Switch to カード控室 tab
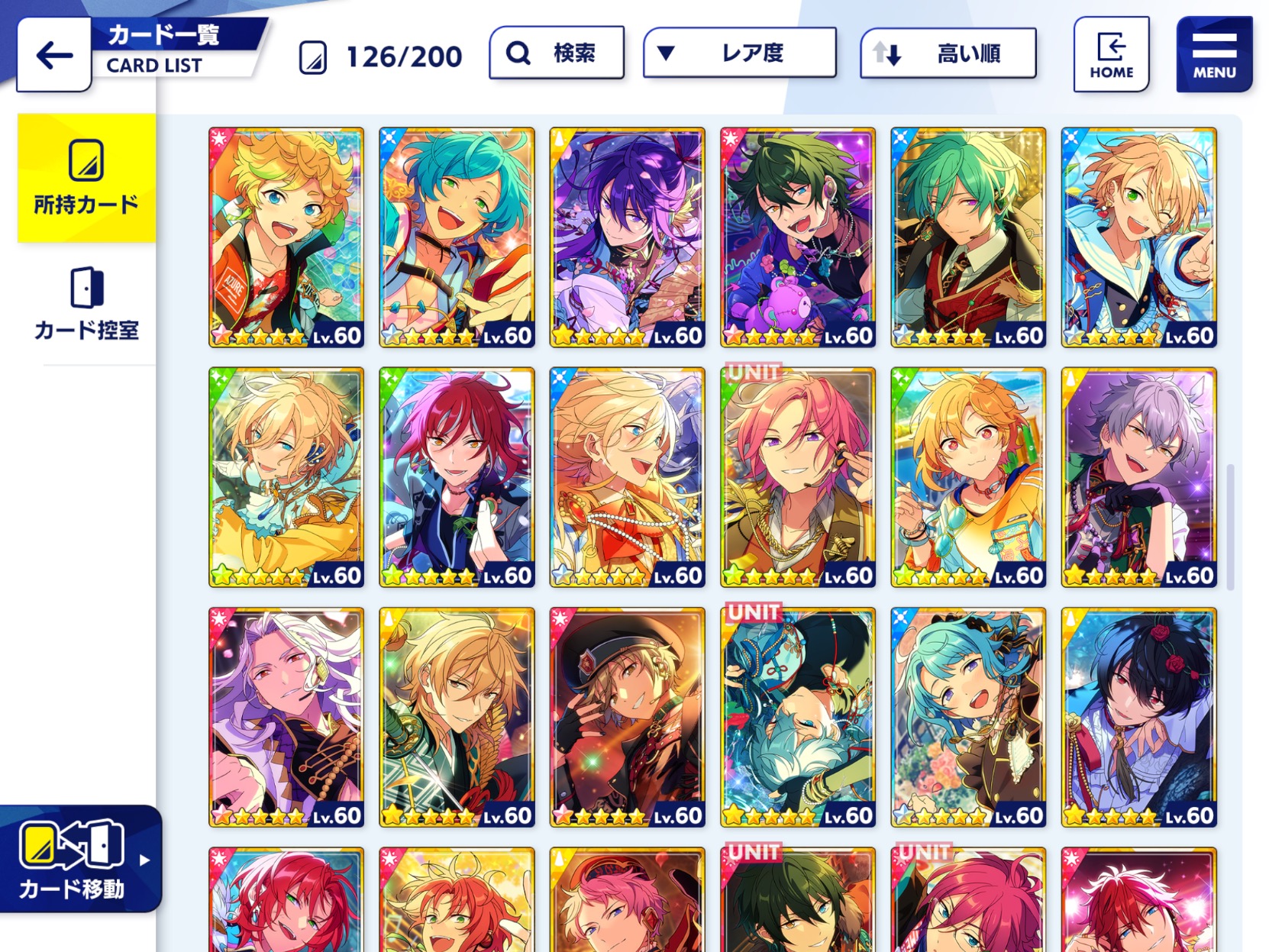The height and width of the screenshot is (952, 1269). pos(86,303)
